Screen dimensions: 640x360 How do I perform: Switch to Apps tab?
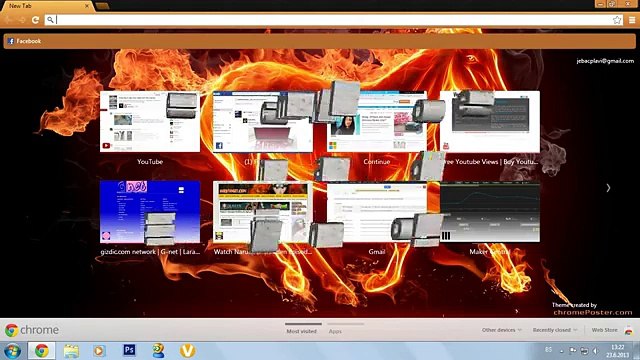tap(335, 331)
